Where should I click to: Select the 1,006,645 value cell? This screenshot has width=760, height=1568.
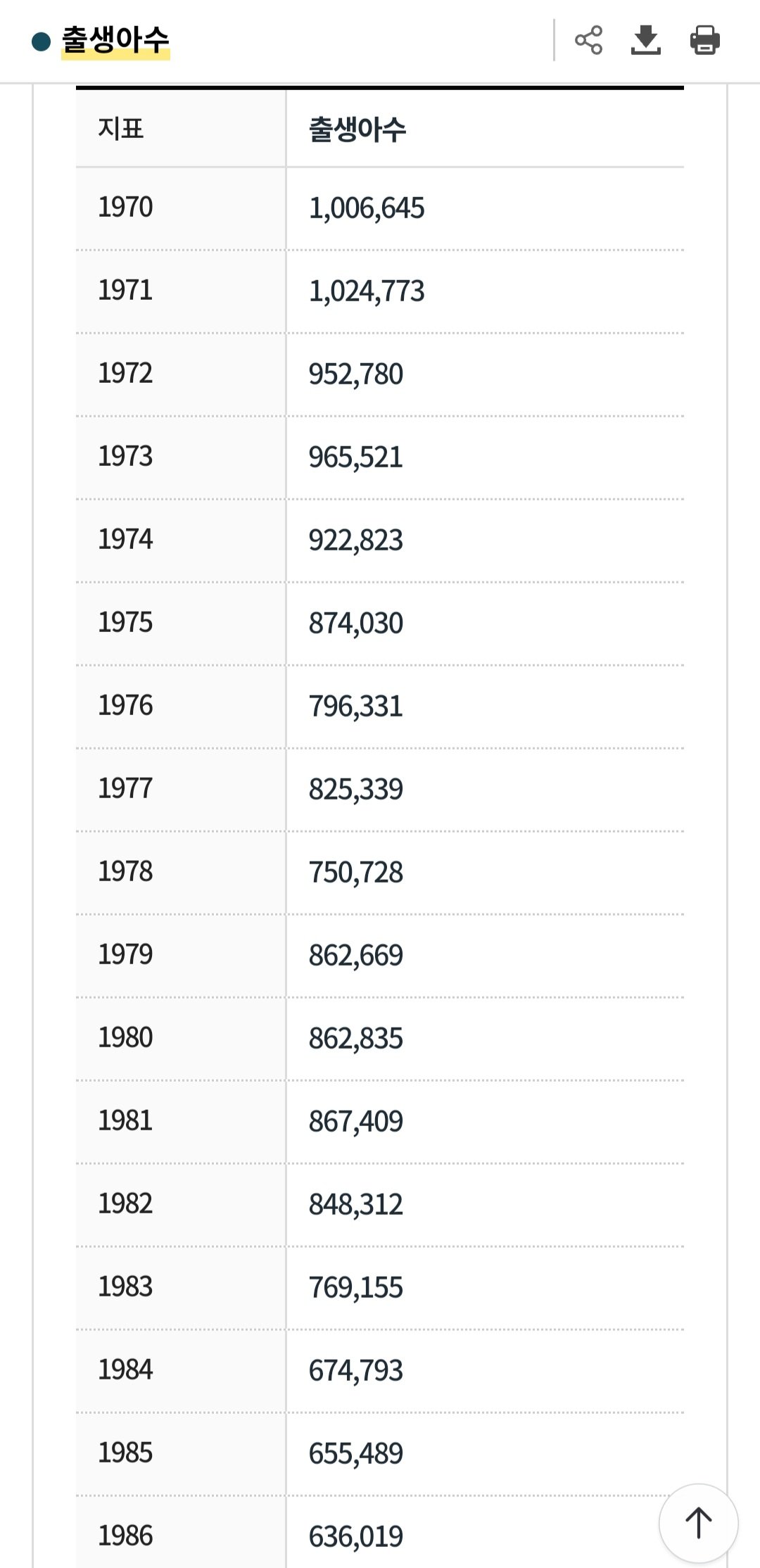[367, 208]
